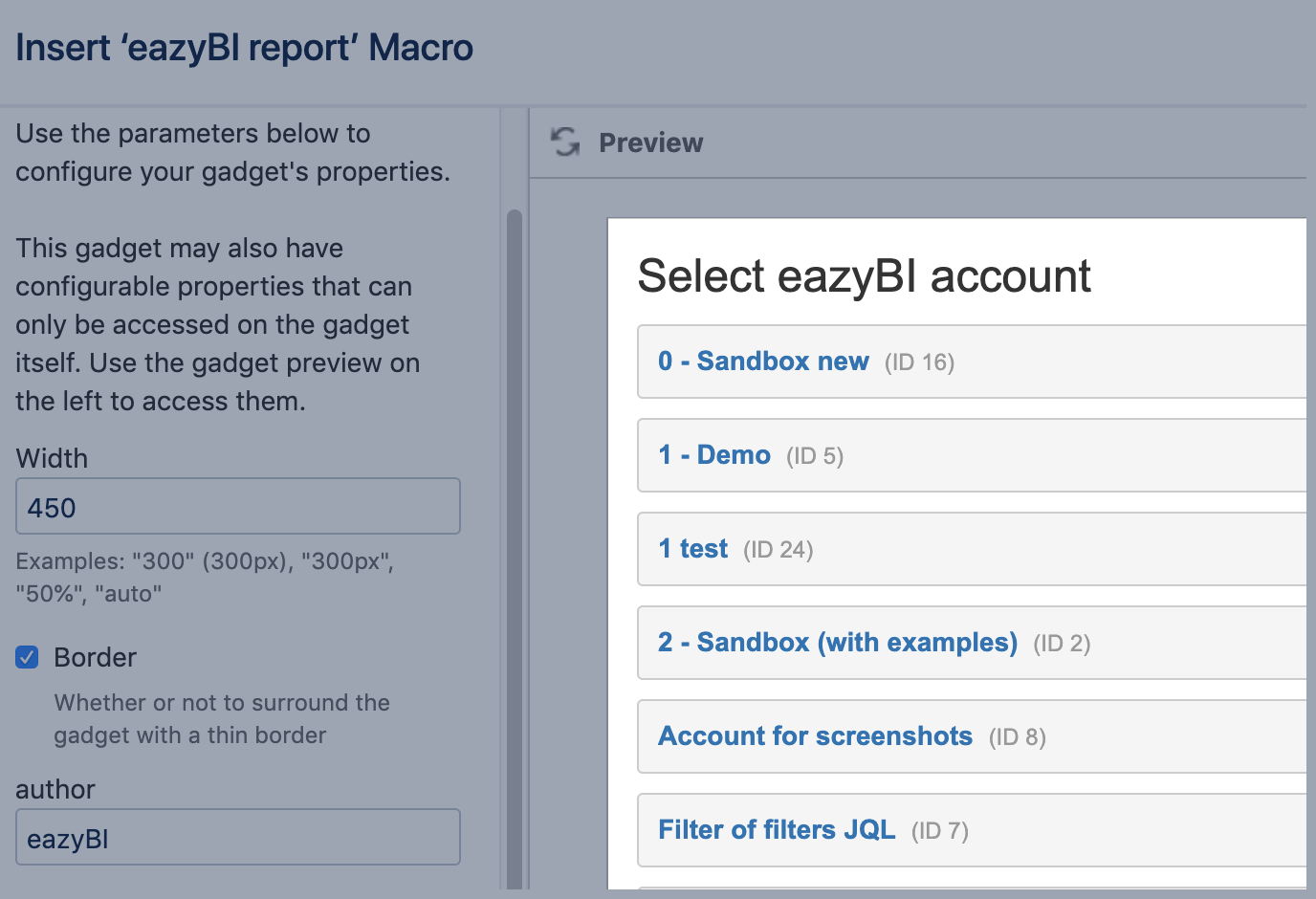Click the Border description text

pyautogui.click(x=222, y=719)
